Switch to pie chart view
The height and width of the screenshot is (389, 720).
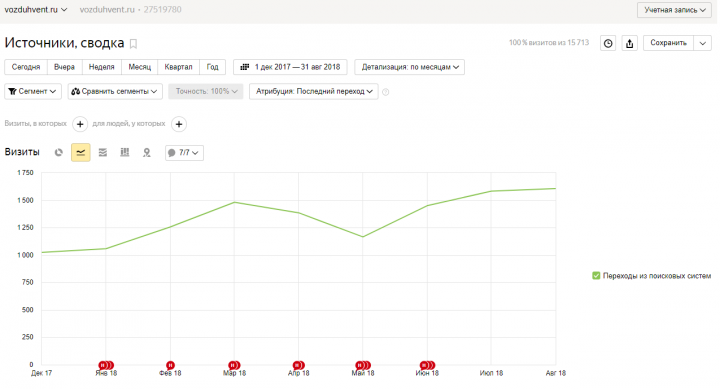pos(58,152)
